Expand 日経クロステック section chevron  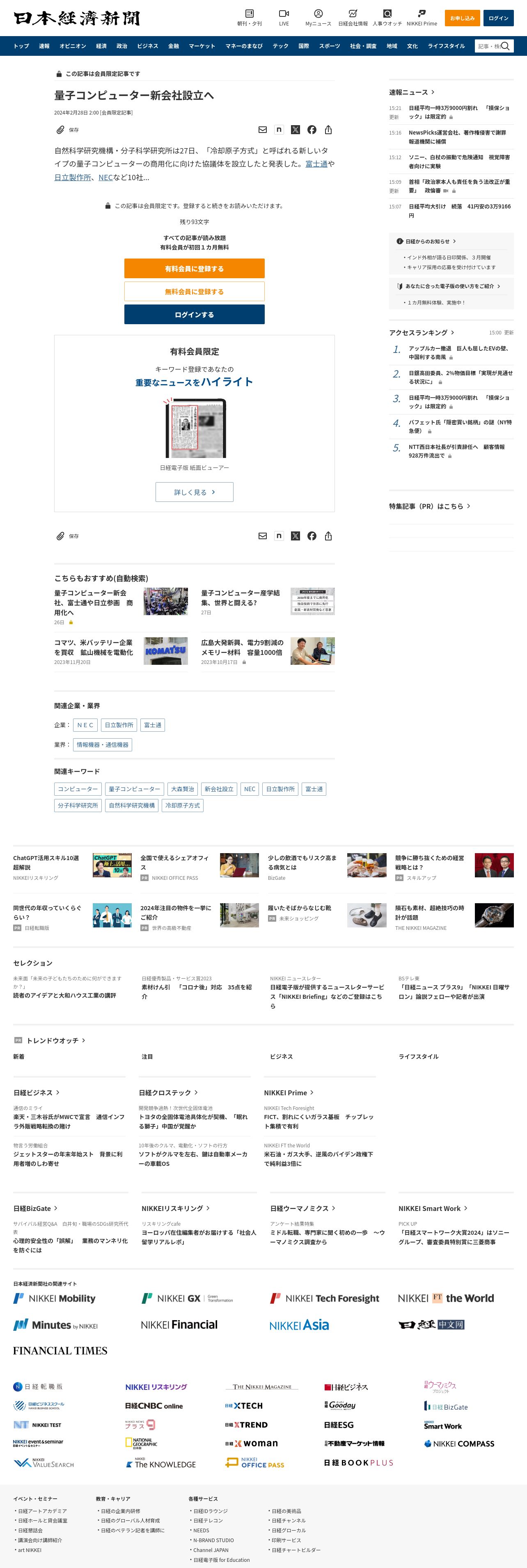[x=195, y=1093]
